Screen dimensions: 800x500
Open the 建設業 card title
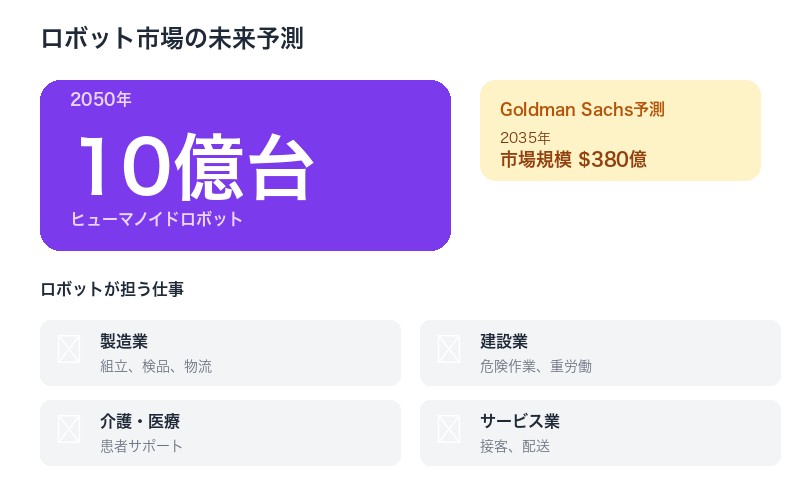[x=504, y=342]
